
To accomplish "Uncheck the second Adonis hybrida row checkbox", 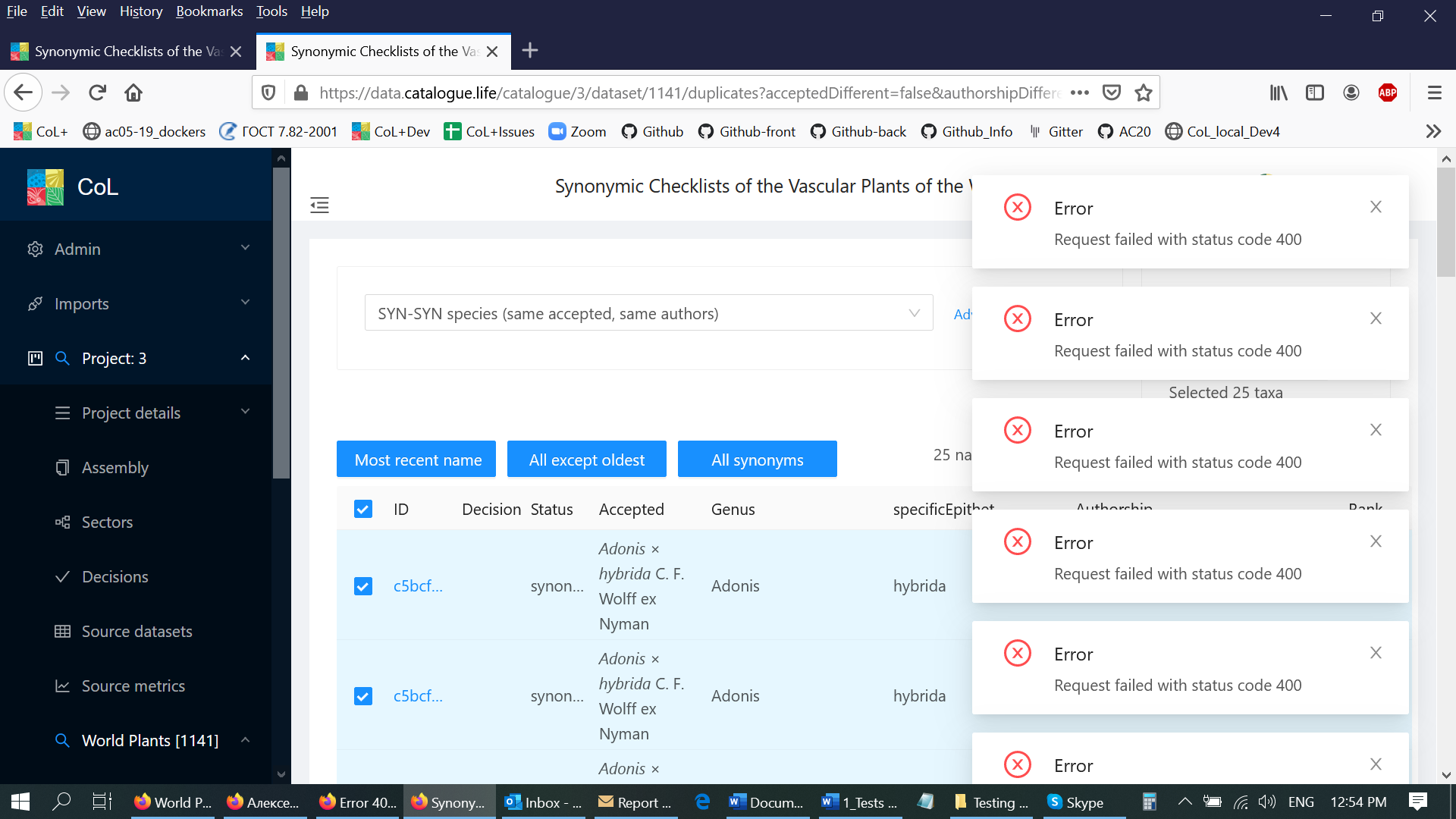I will point(363,696).
